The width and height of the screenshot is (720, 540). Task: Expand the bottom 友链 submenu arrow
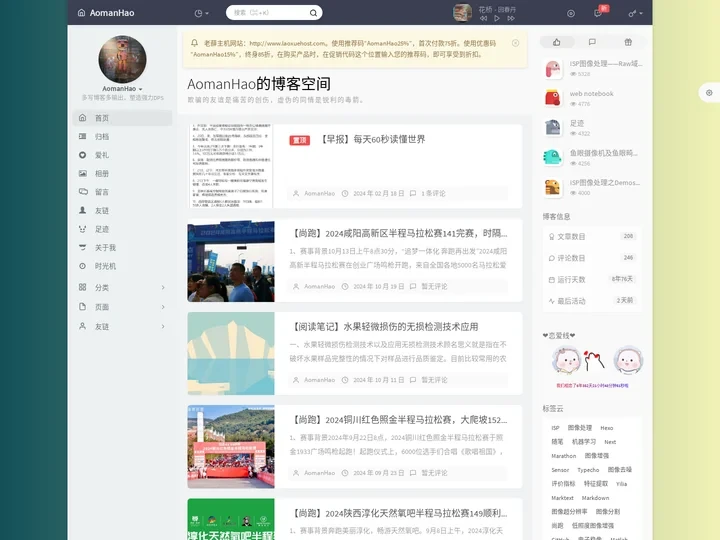tap(163, 326)
